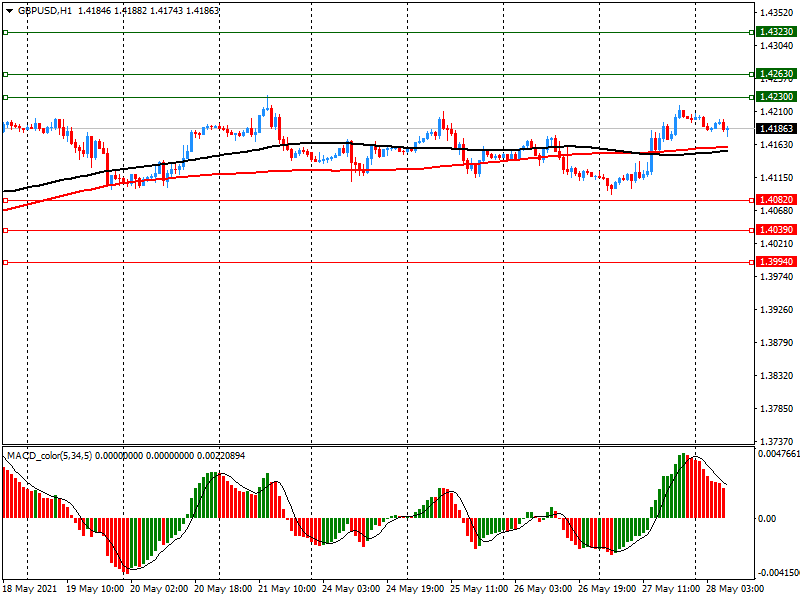Click the 24 May 19:00 time label
800x600 pixels.
(x=413, y=590)
